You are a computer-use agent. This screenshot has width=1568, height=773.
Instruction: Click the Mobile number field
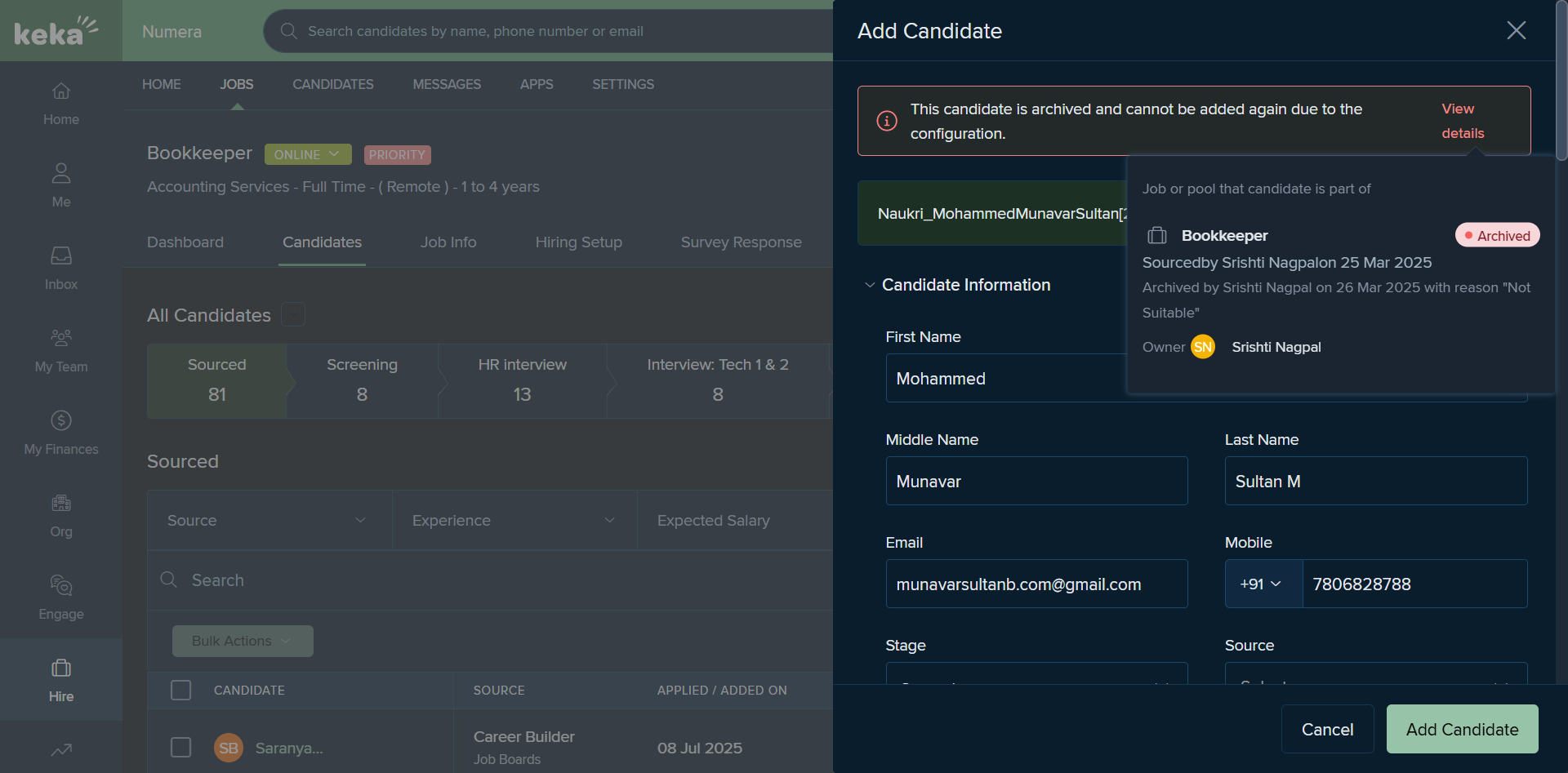(x=1415, y=584)
